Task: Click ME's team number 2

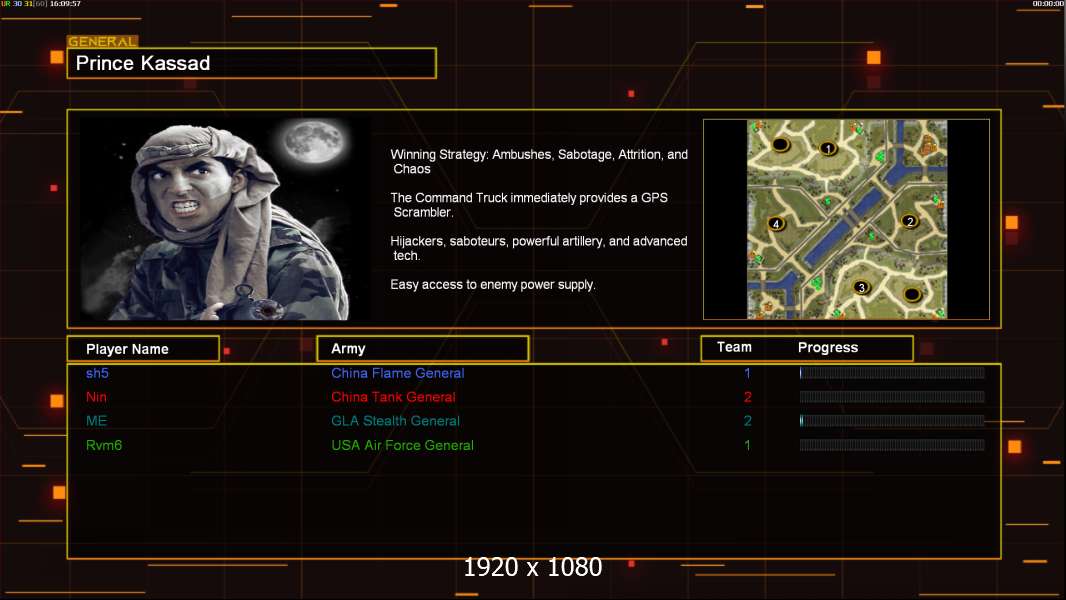Action: point(747,421)
